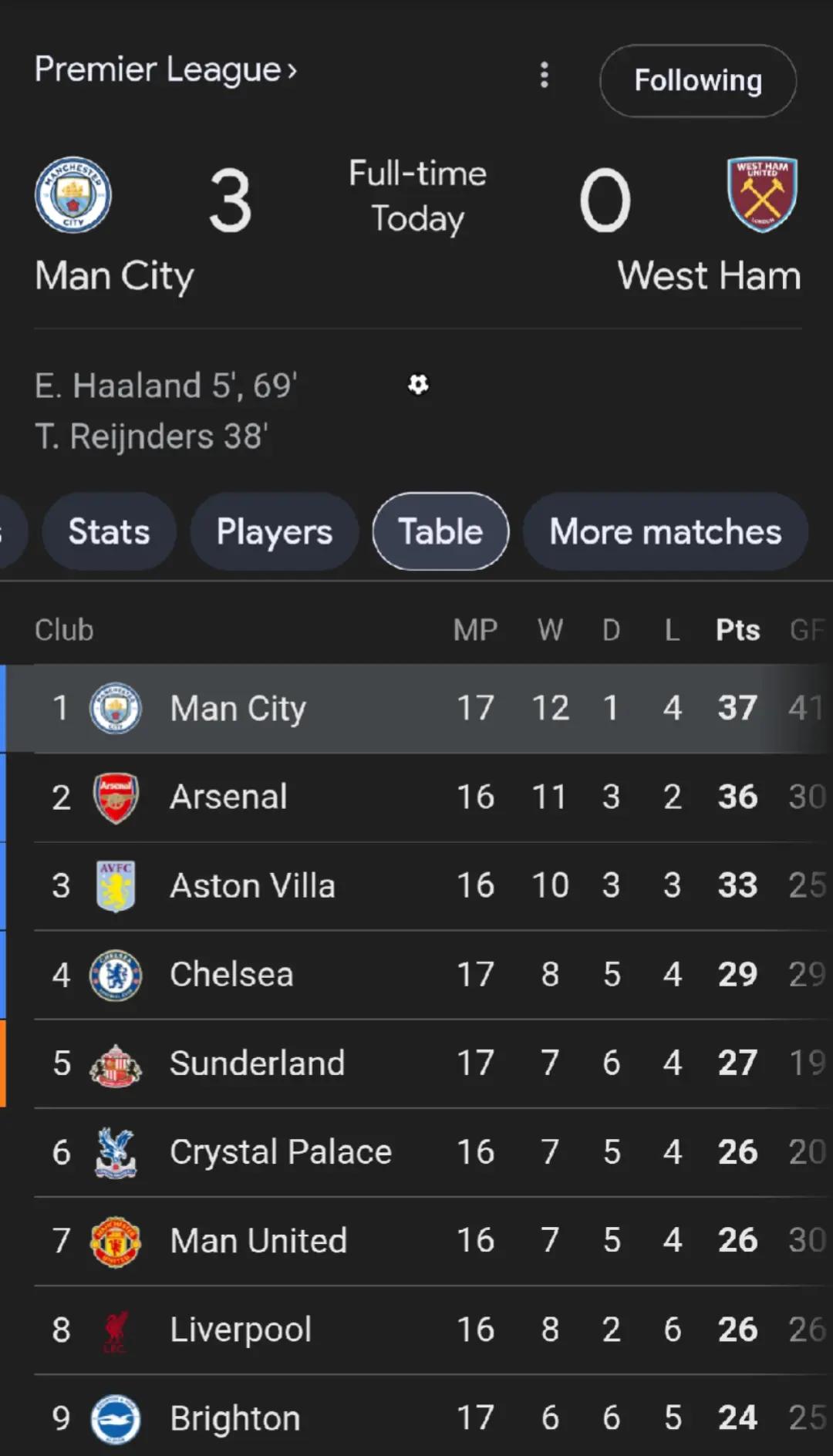833x1456 pixels.
Task: Show More matches
Action: (x=665, y=531)
